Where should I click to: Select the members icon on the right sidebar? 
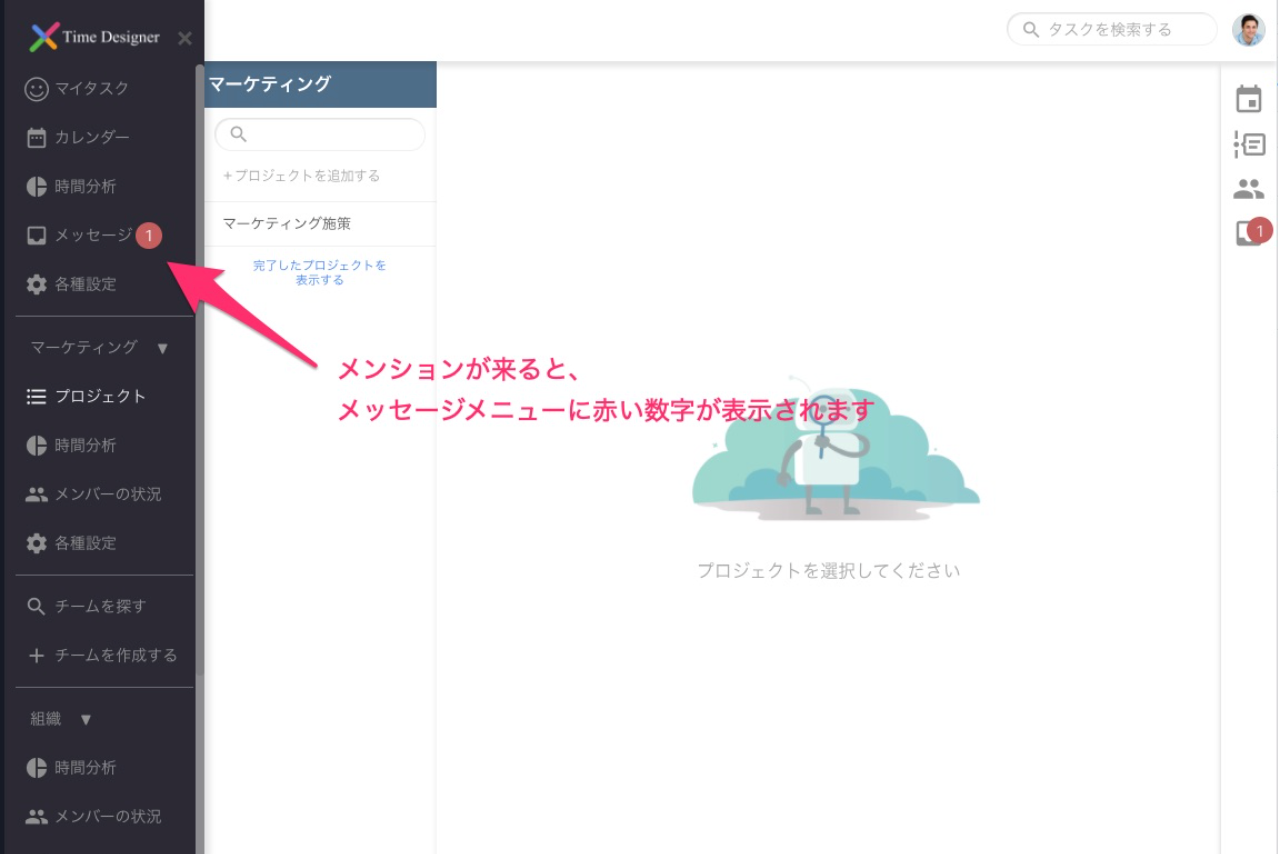(x=1249, y=190)
